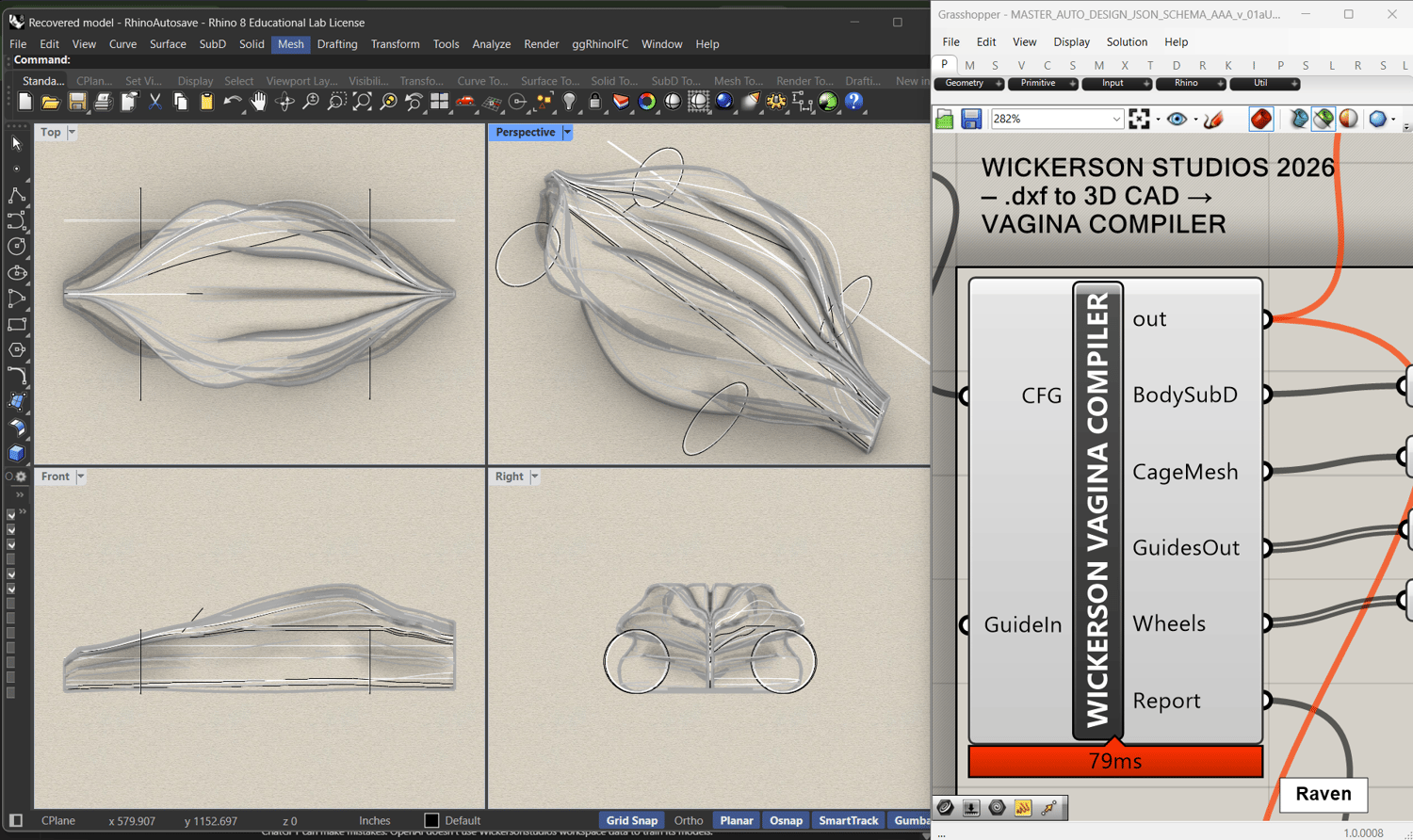The width and height of the screenshot is (1413, 840).
Task: Toggle the shaded preview sphere in Grasshopper
Action: pyautogui.click(x=1349, y=119)
